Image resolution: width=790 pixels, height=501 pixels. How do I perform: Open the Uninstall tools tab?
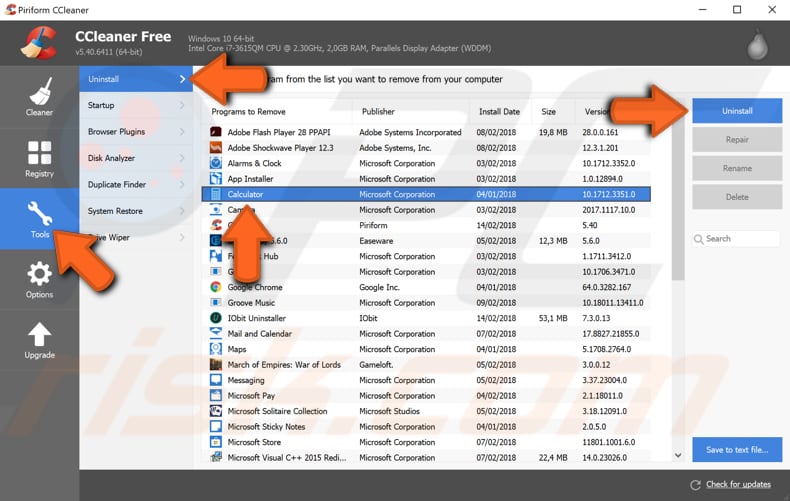pyautogui.click(x=136, y=79)
